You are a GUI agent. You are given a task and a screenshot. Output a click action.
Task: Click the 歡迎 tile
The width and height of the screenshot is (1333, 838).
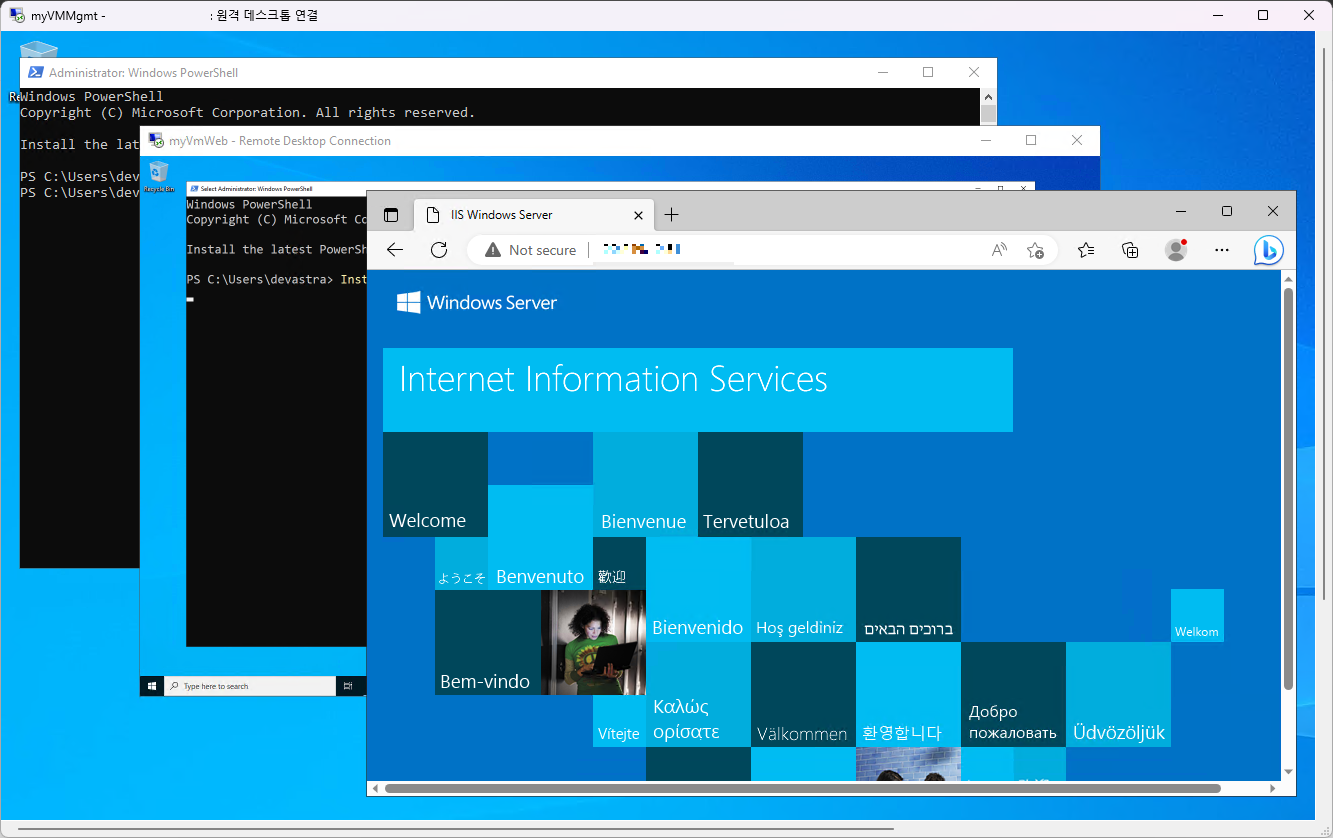[x=619, y=563]
